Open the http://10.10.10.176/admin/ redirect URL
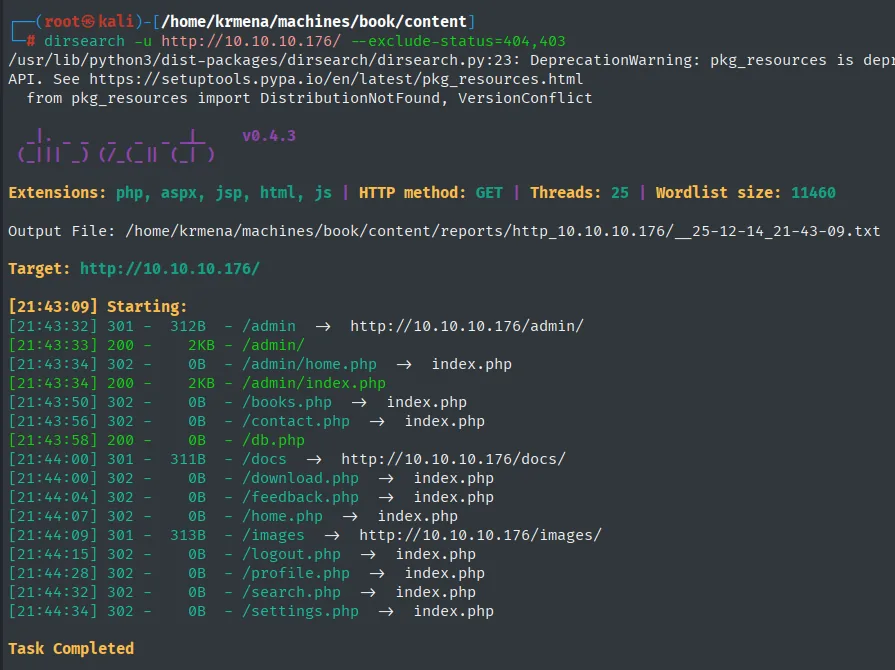Screen dimensions: 895x670 pyautogui.click(x=466, y=326)
